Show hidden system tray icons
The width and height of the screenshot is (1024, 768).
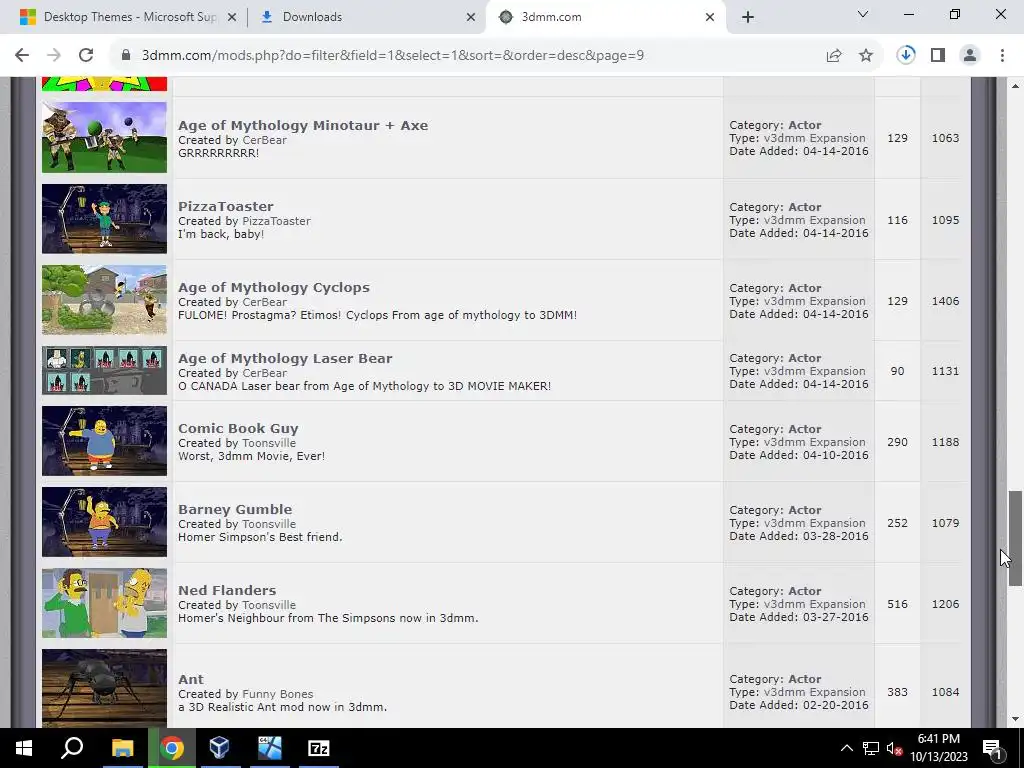coord(846,748)
